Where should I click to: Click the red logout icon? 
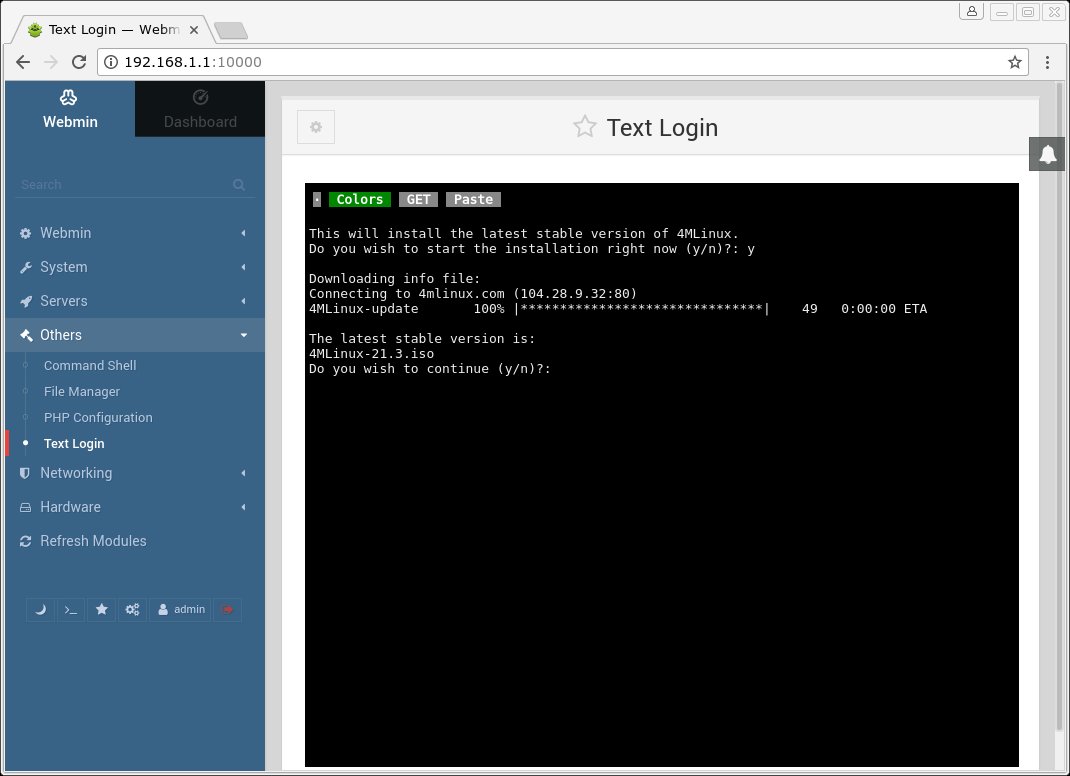click(x=227, y=609)
